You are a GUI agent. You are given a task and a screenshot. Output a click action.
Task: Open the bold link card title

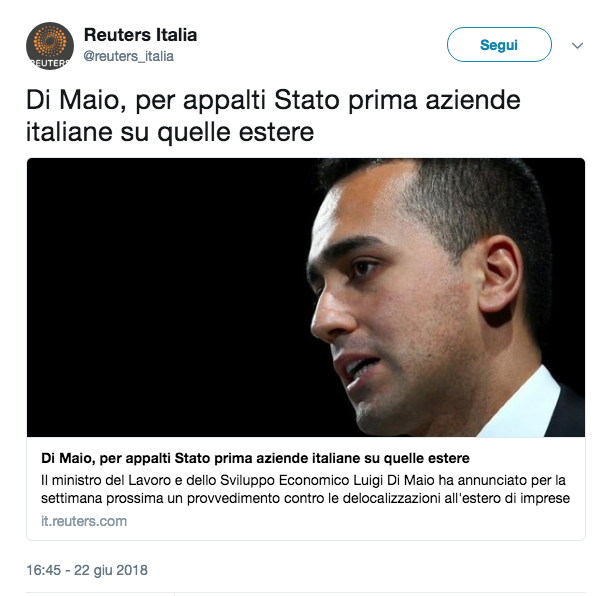tap(255, 458)
